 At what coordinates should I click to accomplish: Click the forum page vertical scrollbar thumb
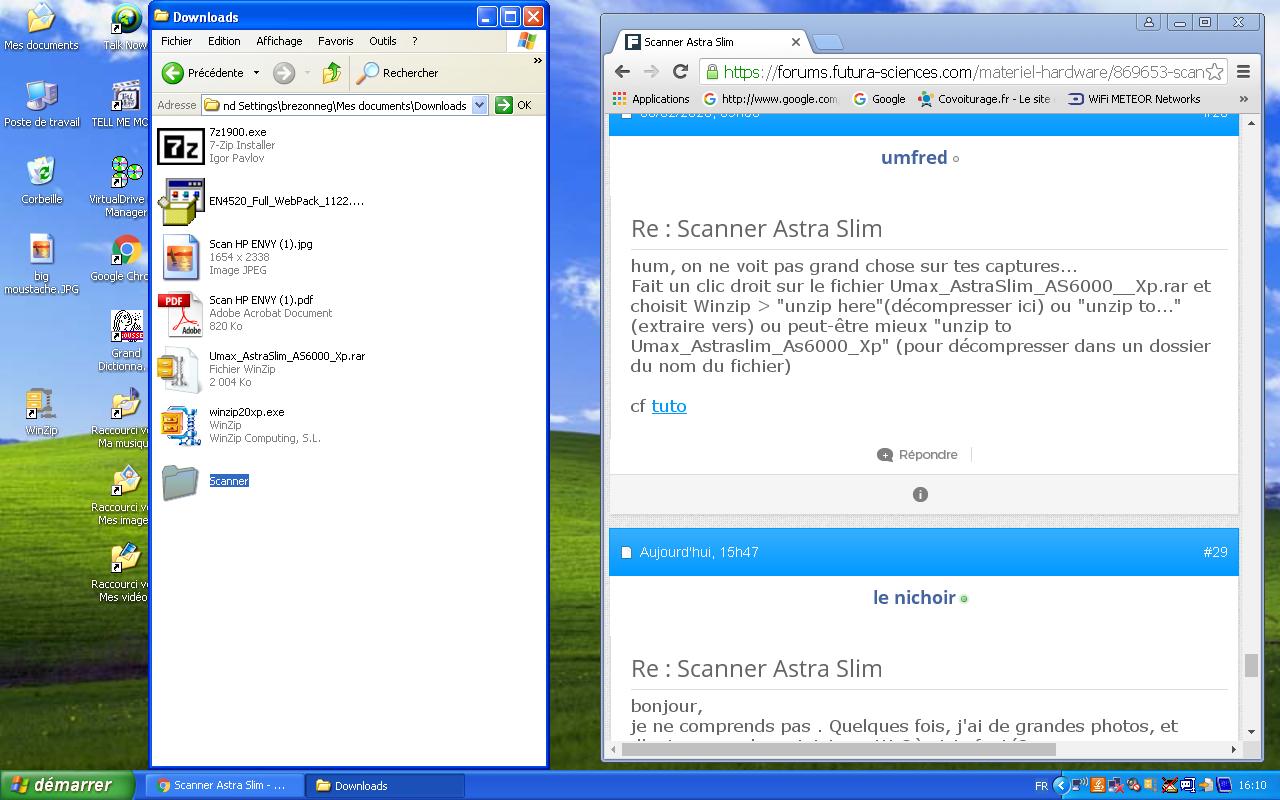pyautogui.click(x=1251, y=666)
